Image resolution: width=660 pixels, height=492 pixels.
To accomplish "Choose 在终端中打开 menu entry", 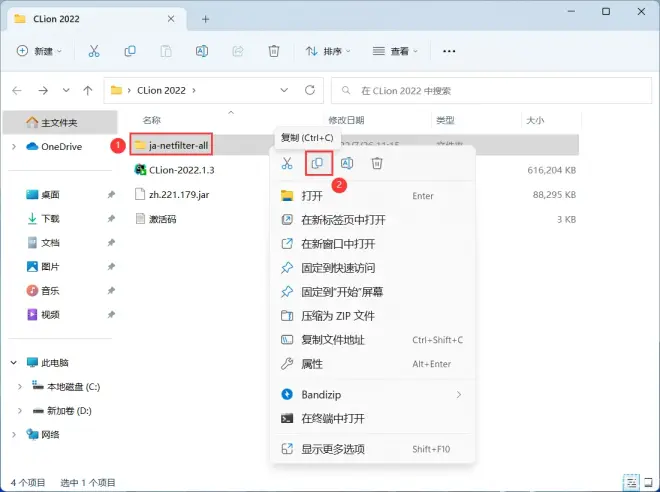I will (373, 418).
